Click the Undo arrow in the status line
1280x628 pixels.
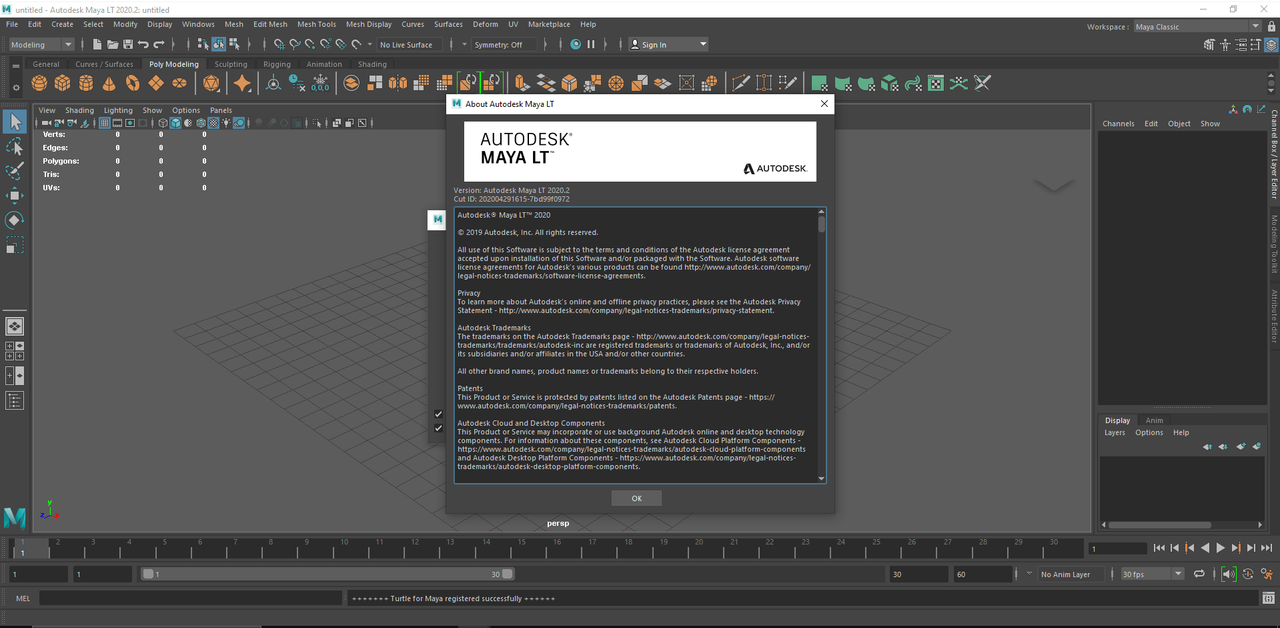point(144,44)
